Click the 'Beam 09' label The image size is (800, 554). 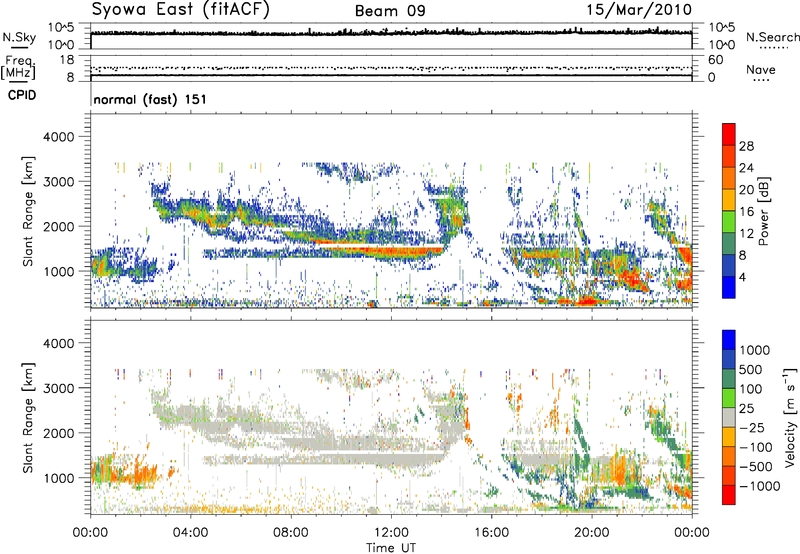pos(390,11)
